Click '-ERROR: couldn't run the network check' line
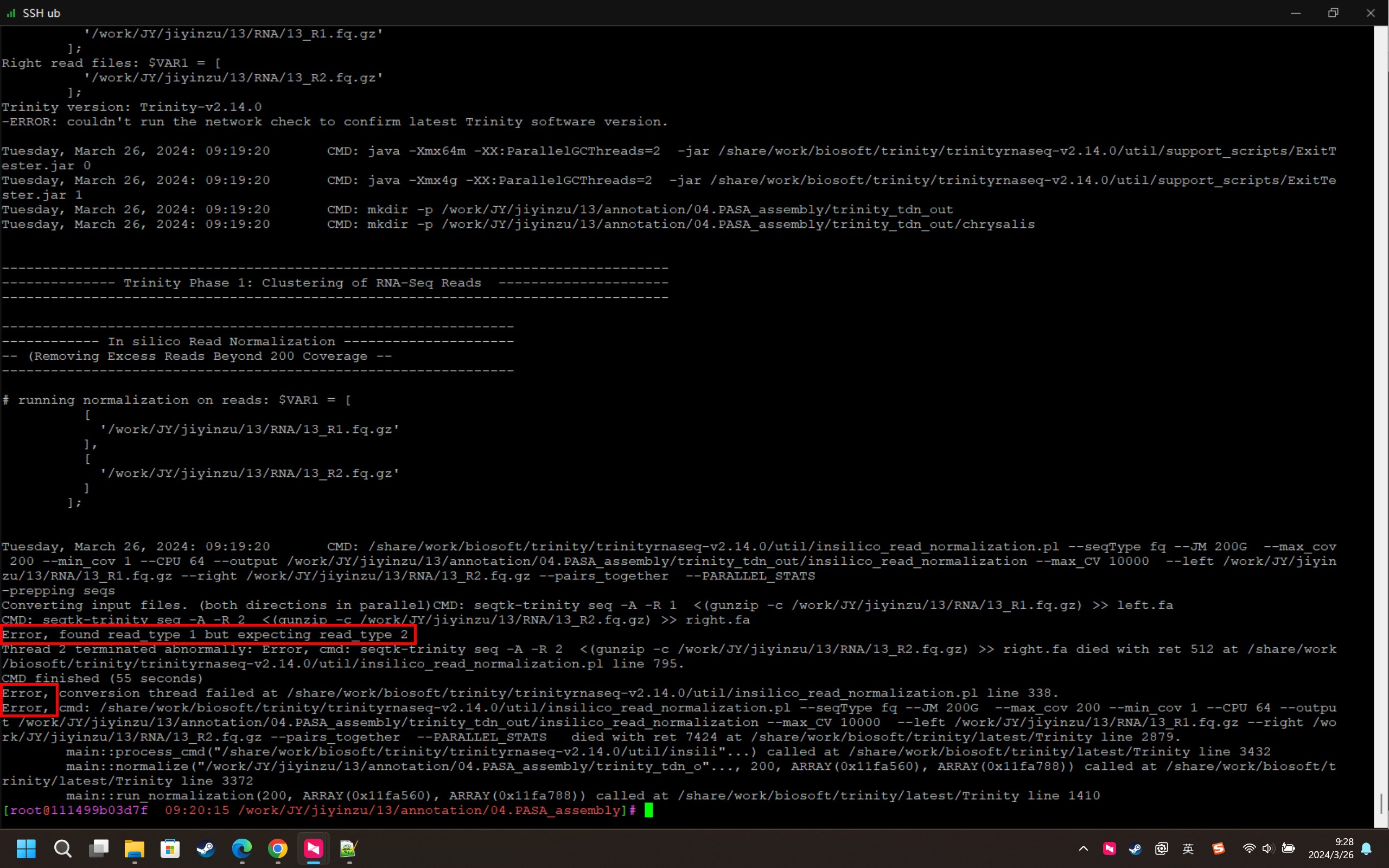Viewport: 1389px width, 868px height. coord(335,122)
